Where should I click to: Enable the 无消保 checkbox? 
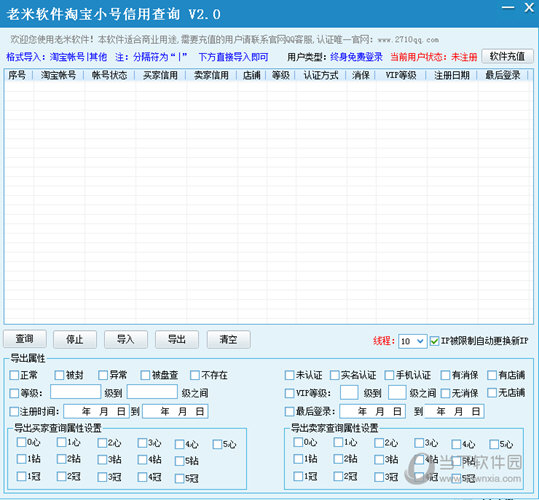pos(445,393)
